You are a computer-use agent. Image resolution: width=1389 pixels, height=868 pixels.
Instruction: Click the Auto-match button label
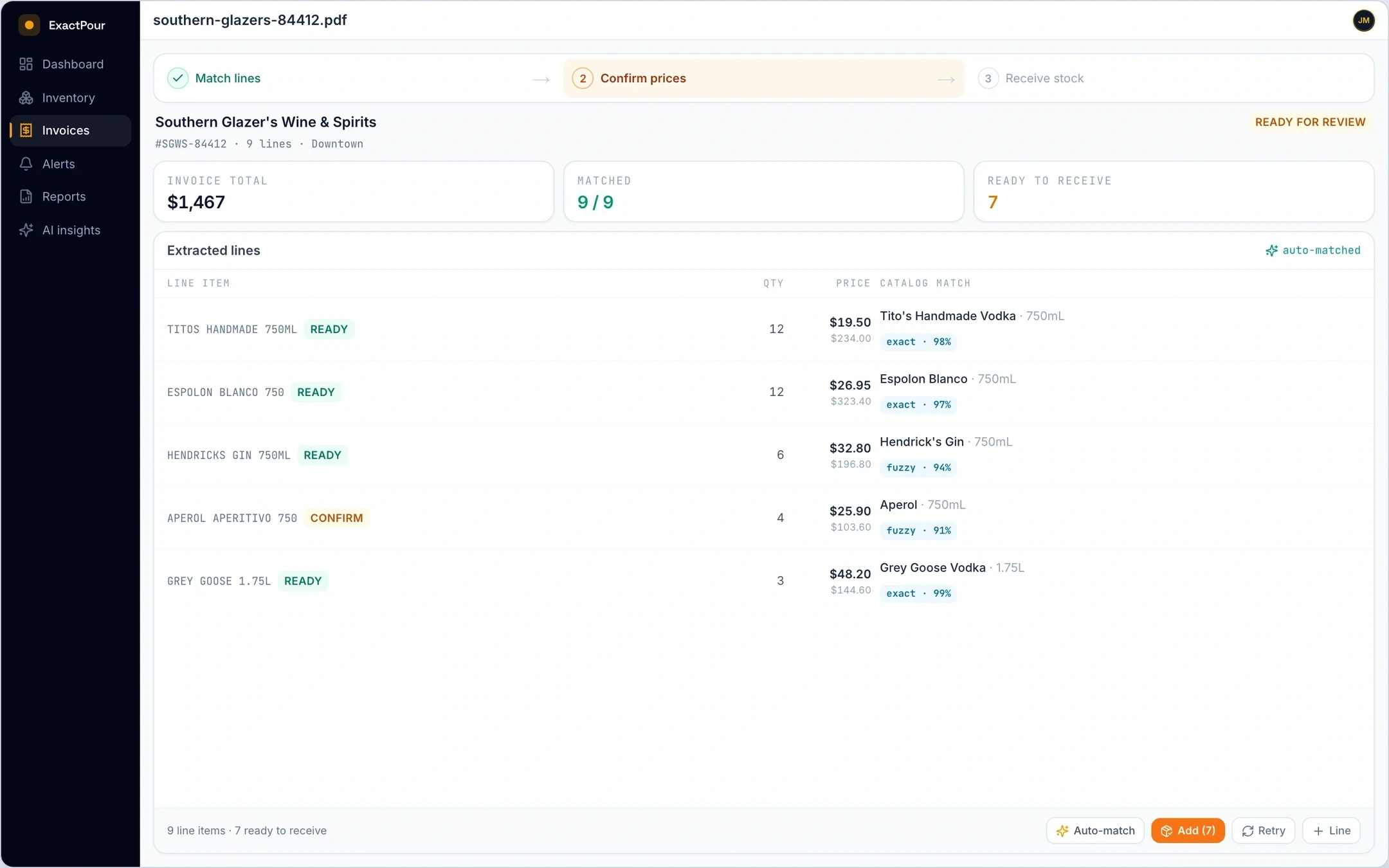(1104, 831)
